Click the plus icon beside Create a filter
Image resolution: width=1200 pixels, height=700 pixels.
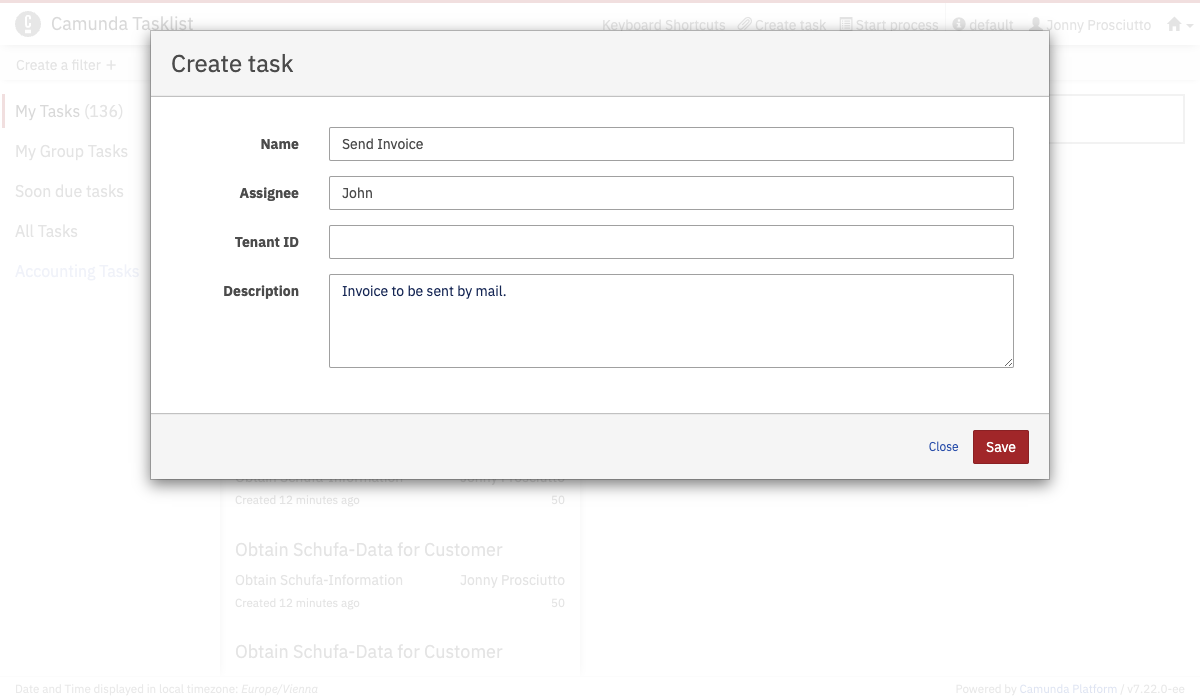coord(111,65)
